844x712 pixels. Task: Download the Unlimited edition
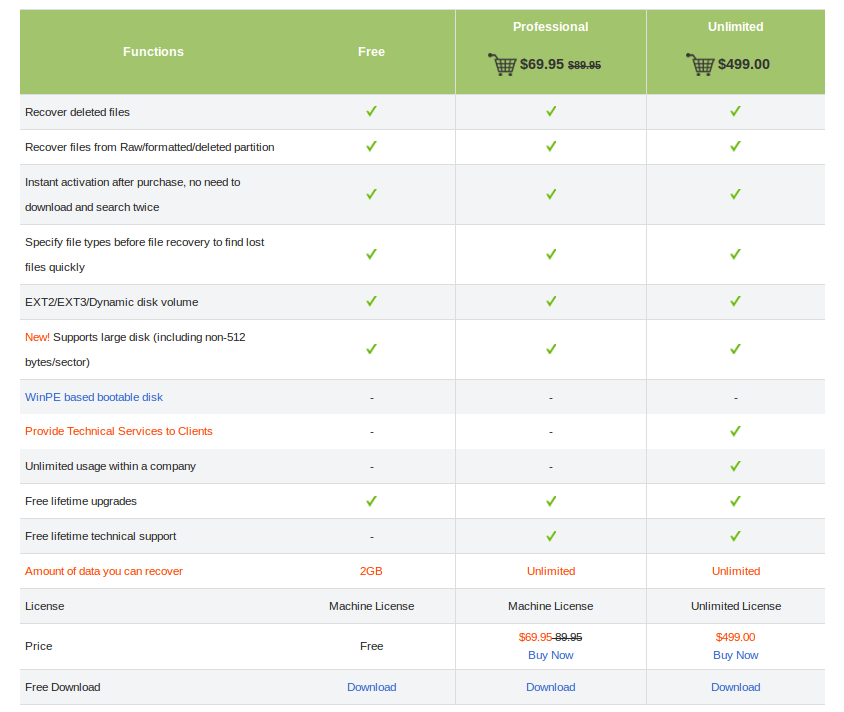(735, 687)
